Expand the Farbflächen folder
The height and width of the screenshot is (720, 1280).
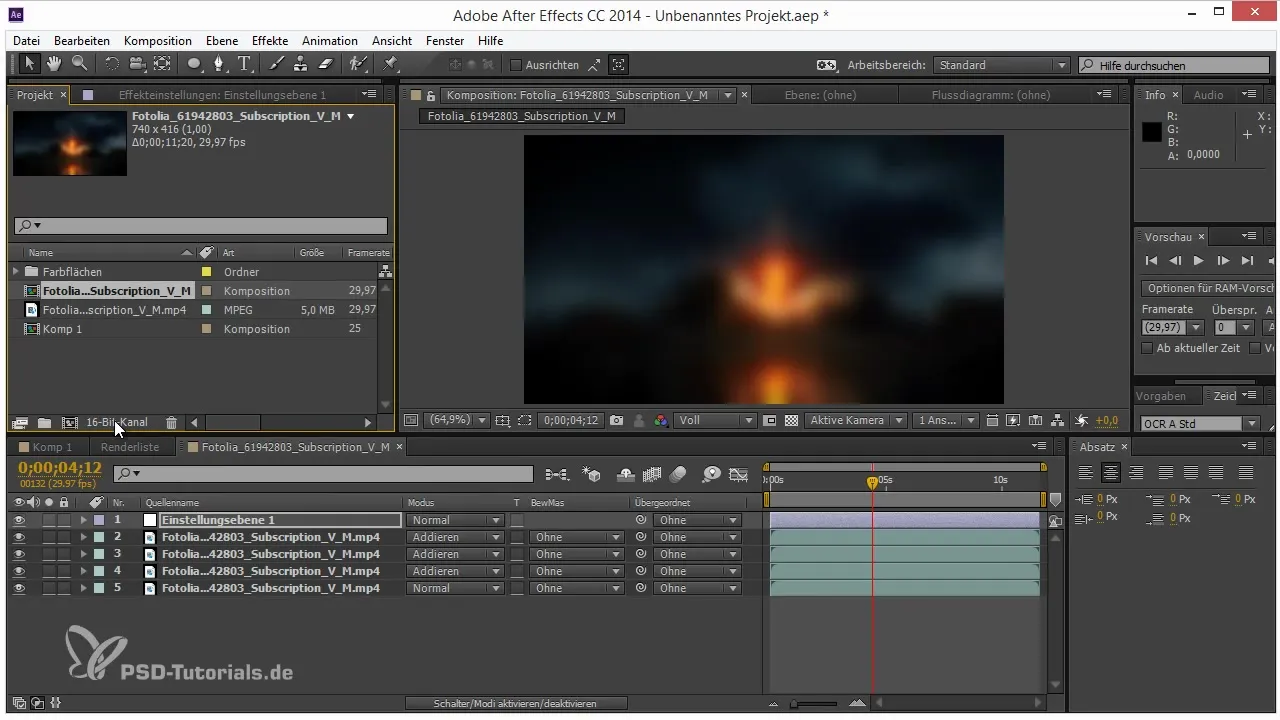(16, 272)
